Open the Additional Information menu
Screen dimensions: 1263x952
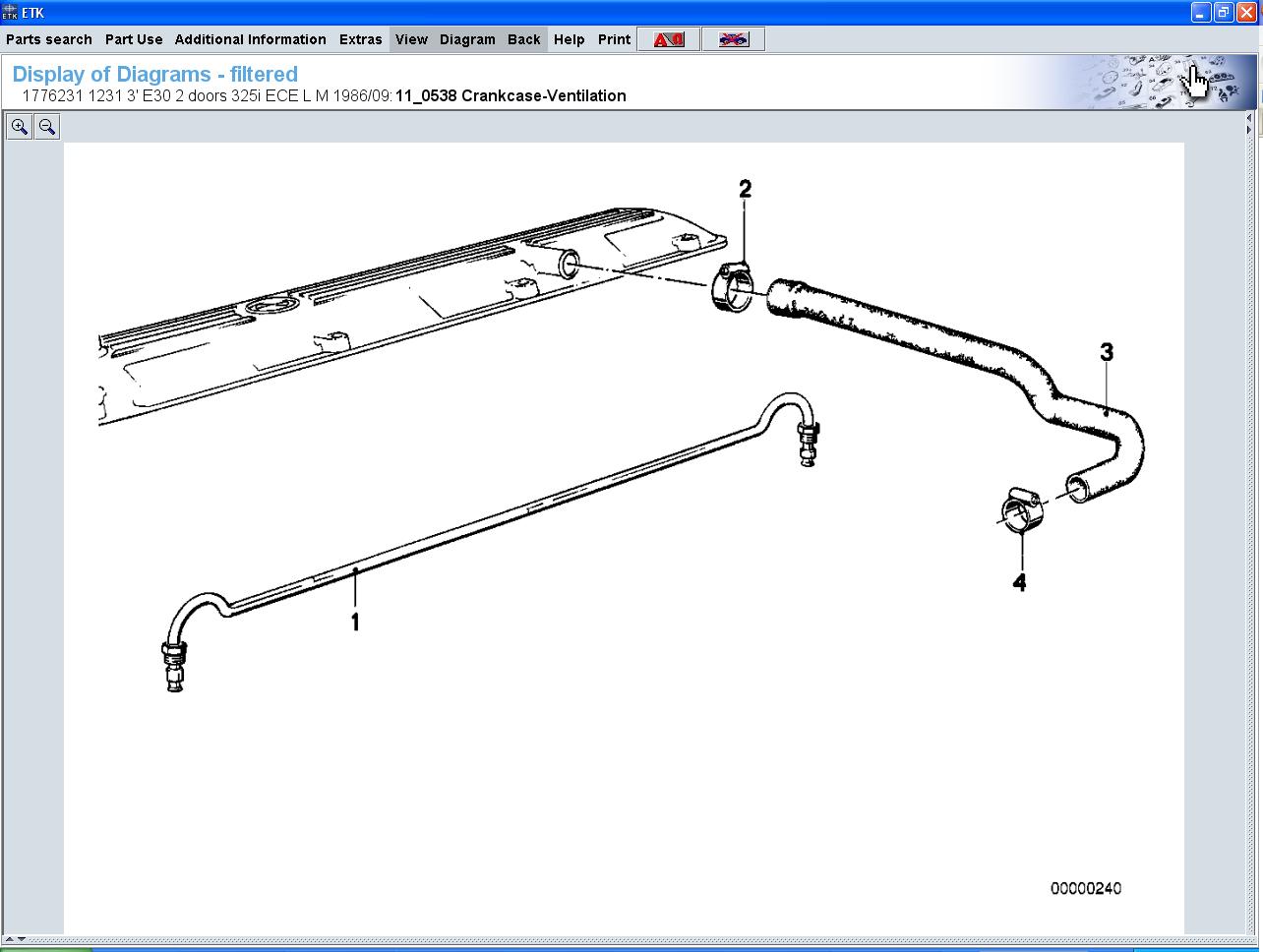click(250, 39)
